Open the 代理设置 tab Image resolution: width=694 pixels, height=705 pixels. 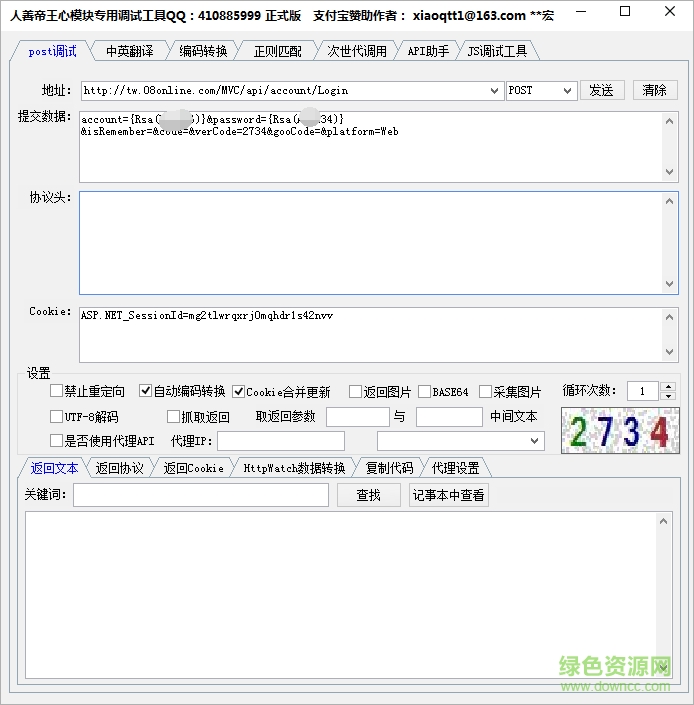click(x=455, y=469)
